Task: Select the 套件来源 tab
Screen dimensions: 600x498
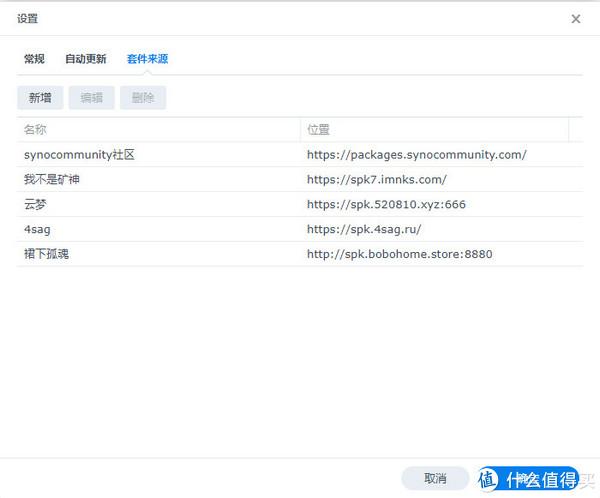Action: coord(147,59)
